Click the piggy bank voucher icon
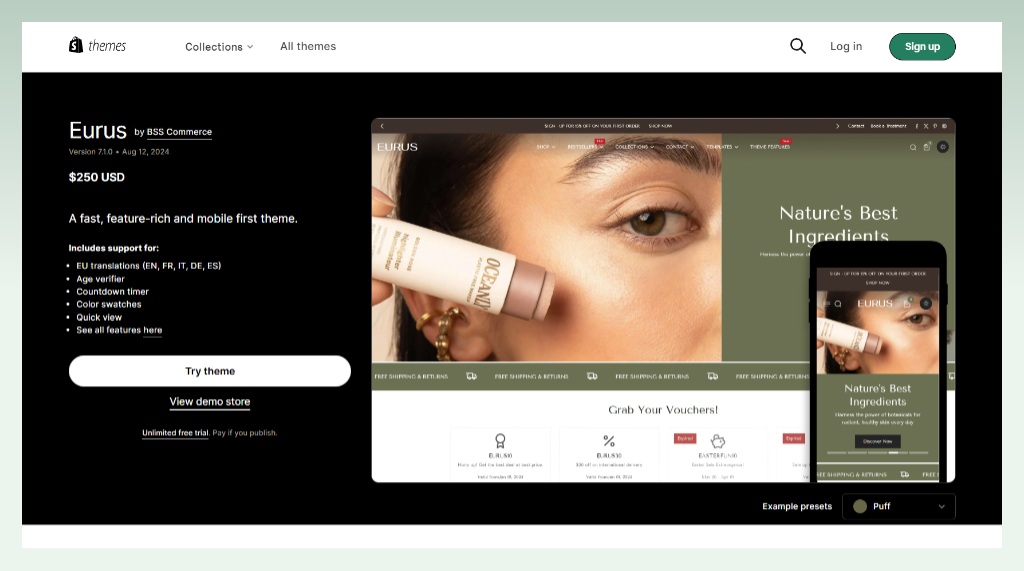This screenshot has height=571, width=1024. tap(718, 441)
